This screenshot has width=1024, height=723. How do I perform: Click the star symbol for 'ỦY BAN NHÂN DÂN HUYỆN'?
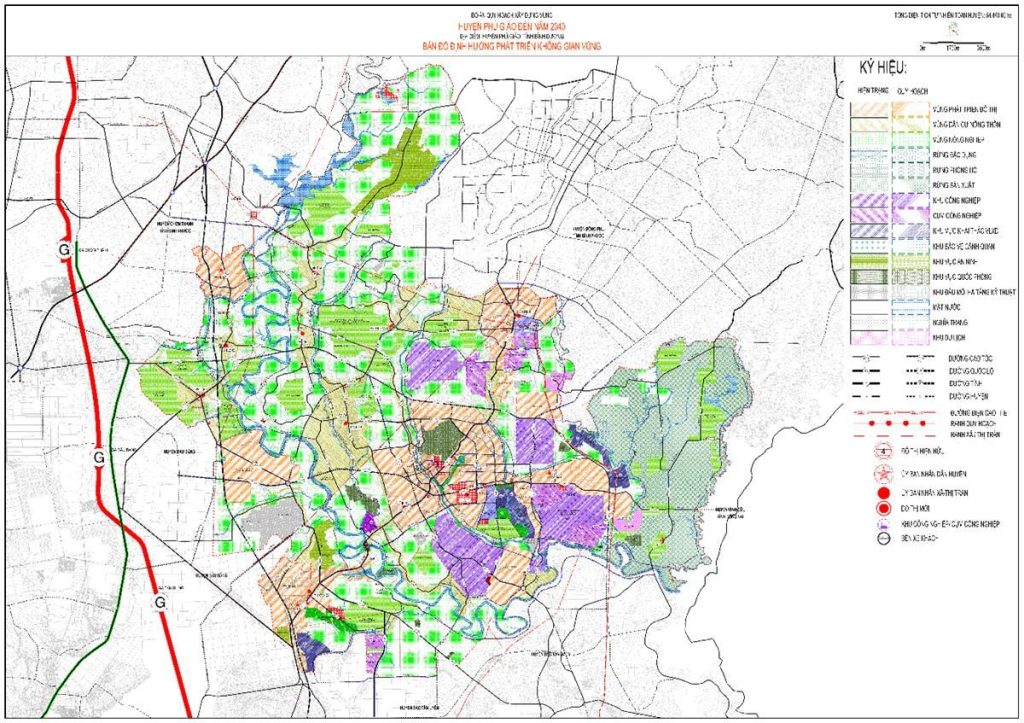point(883,474)
